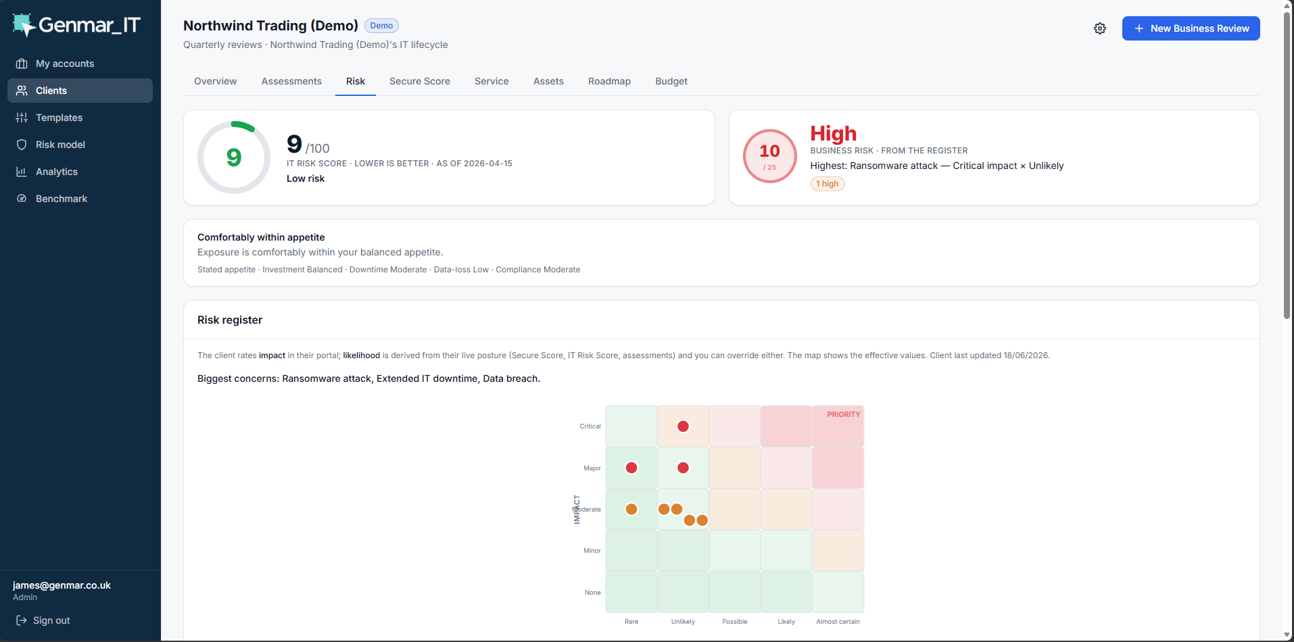
Task: Click the red dot at Major, Rare
Action: (x=631, y=468)
